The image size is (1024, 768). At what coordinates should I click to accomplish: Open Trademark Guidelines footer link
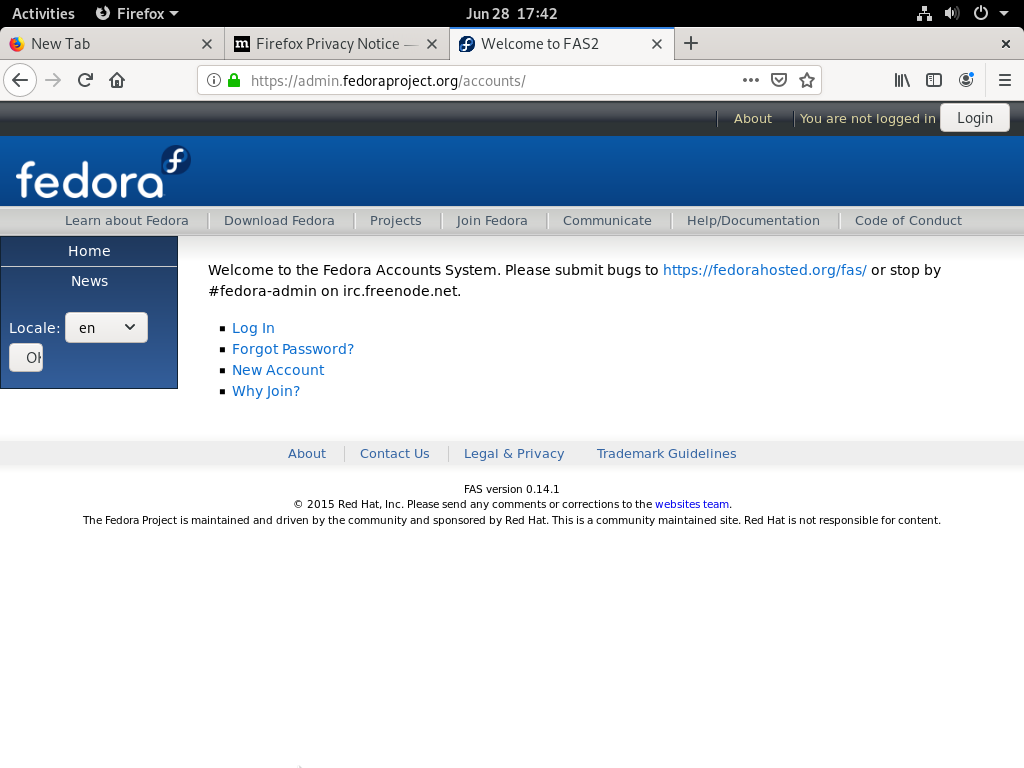pyautogui.click(x=666, y=454)
